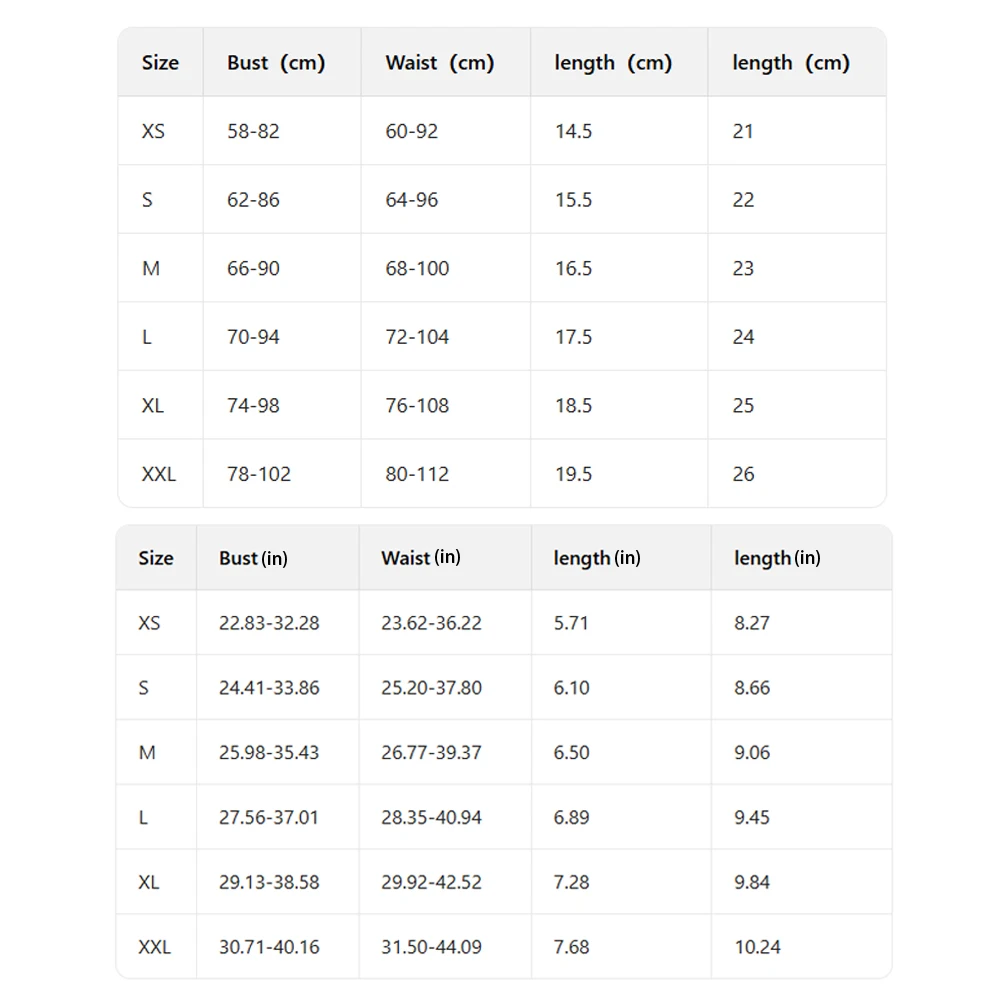This screenshot has width=1000, height=1000.
Task: Select the "Bust (in)" column header
Action: (253, 558)
